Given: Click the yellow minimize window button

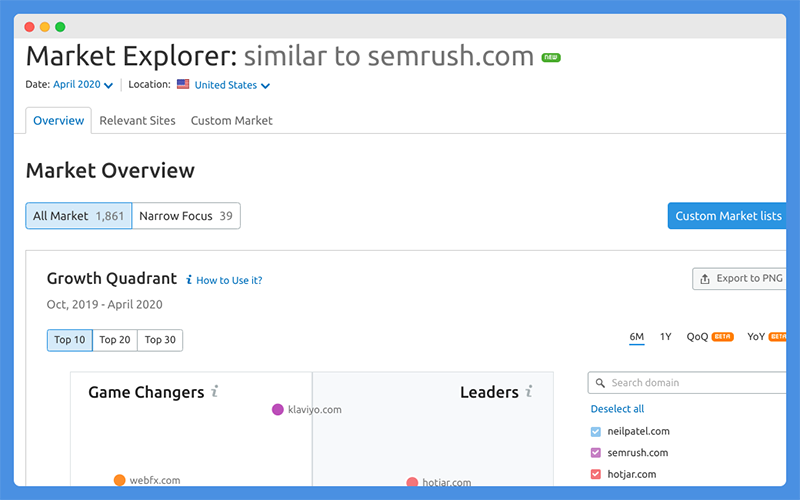Looking at the screenshot, I should [45, 27].
